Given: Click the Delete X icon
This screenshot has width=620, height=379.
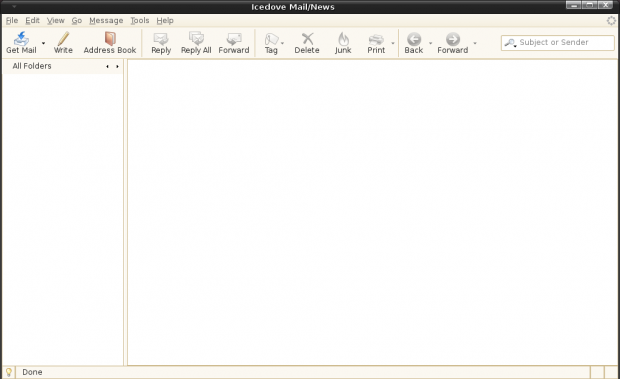Looking at the screenshot, I should (x=307, y=39).
